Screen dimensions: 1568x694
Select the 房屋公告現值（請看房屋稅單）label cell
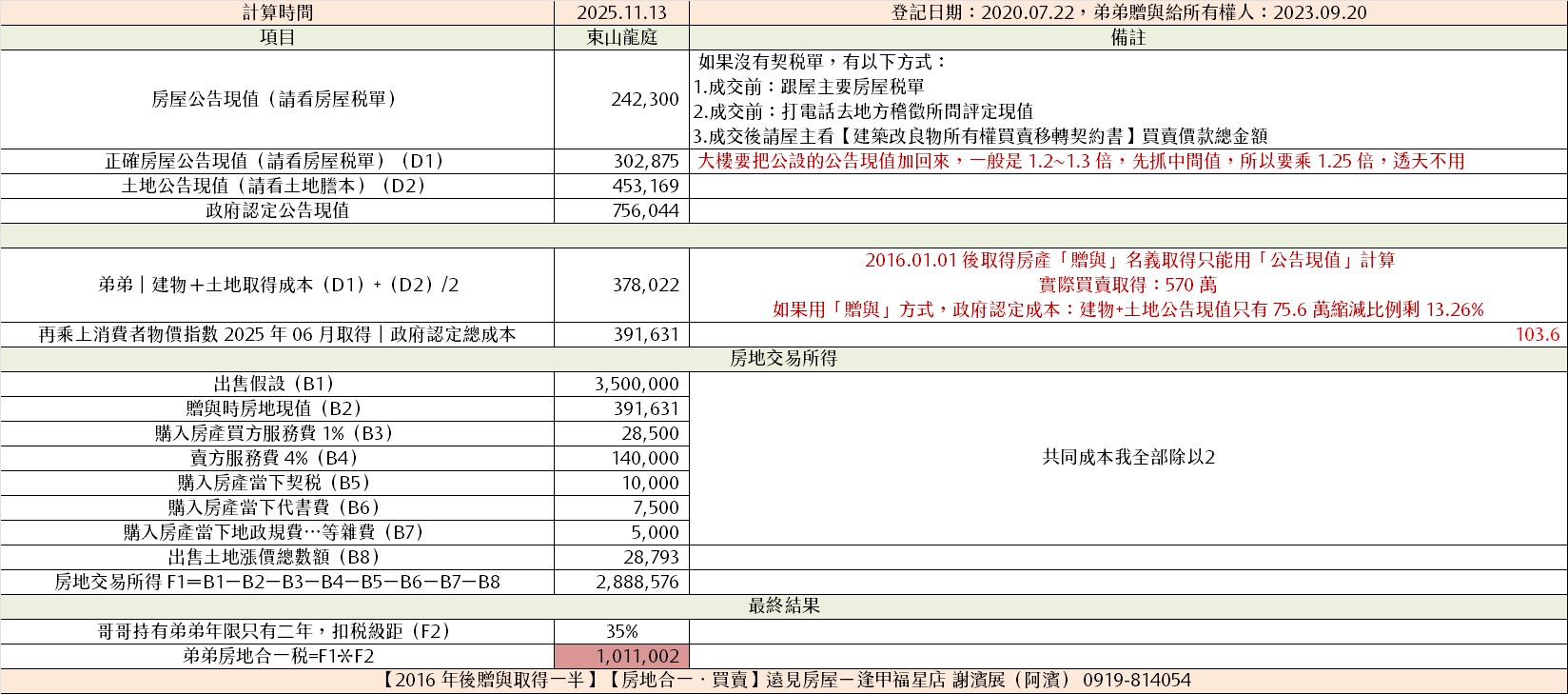point(277,99)
